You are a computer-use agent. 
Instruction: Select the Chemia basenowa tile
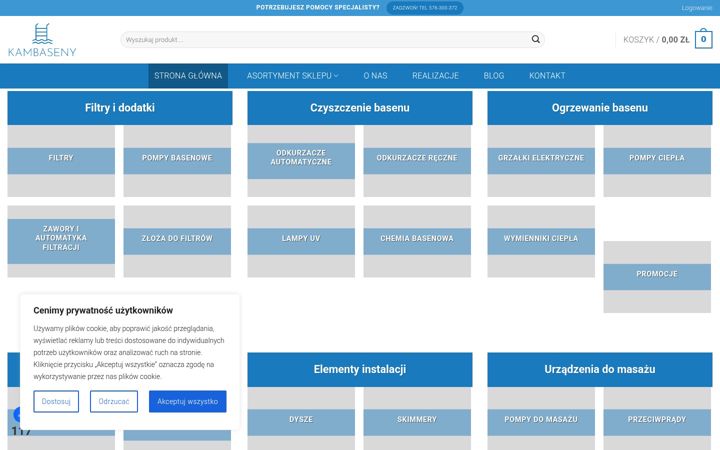417,241
